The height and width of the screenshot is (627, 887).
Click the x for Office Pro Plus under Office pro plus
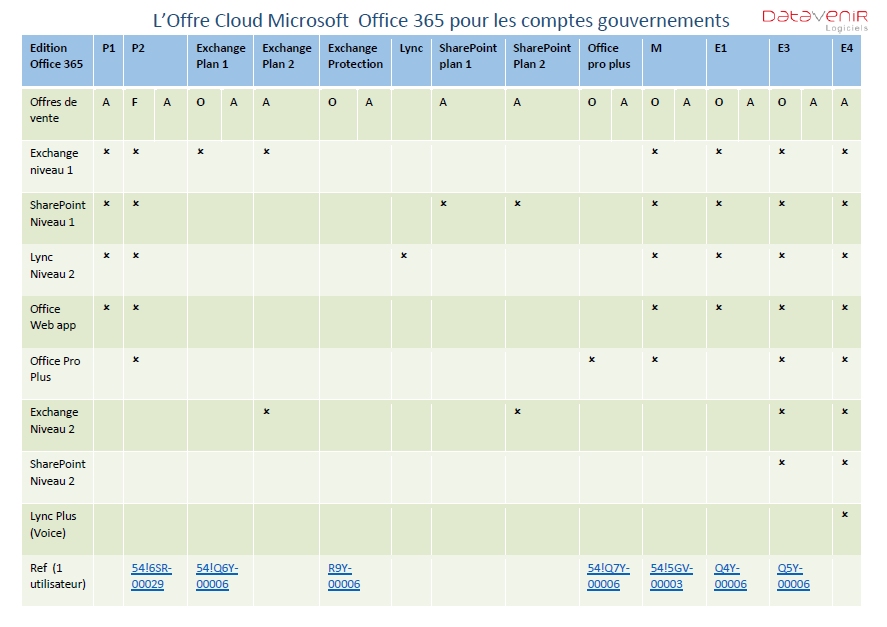pyautogui.click(x=592, y=360)
